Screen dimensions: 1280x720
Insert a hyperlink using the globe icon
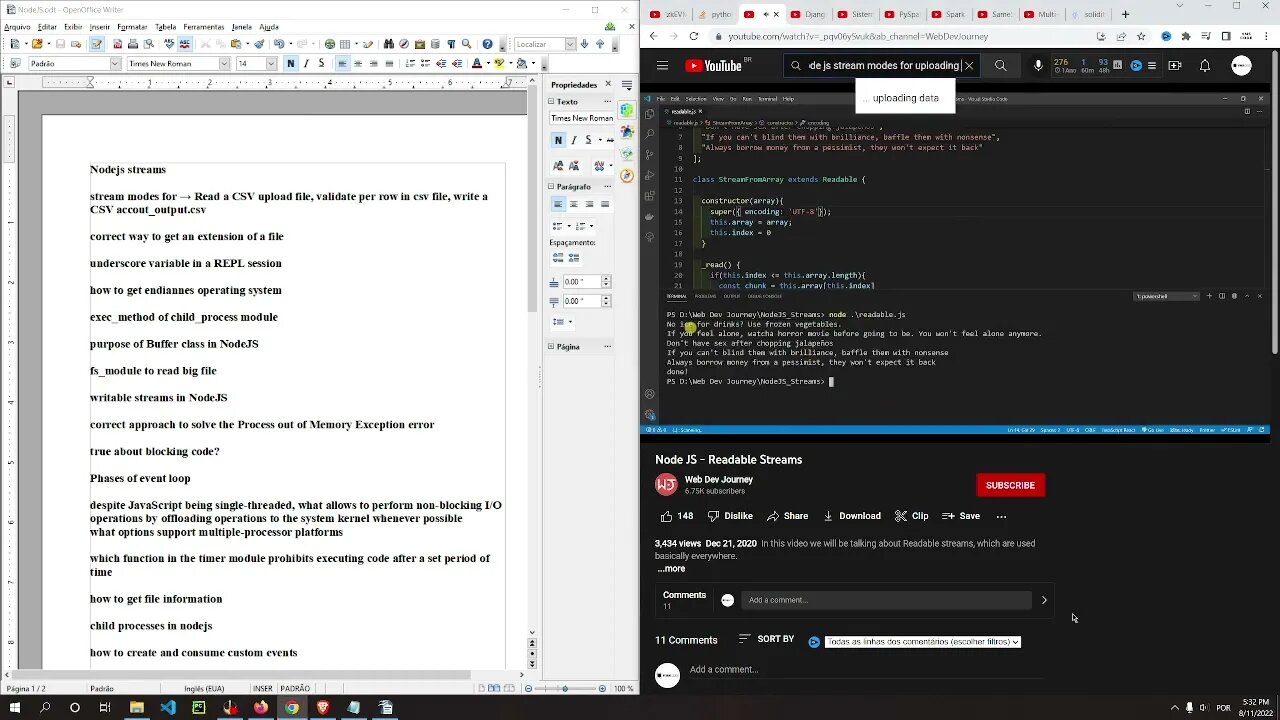coord(330,44)
